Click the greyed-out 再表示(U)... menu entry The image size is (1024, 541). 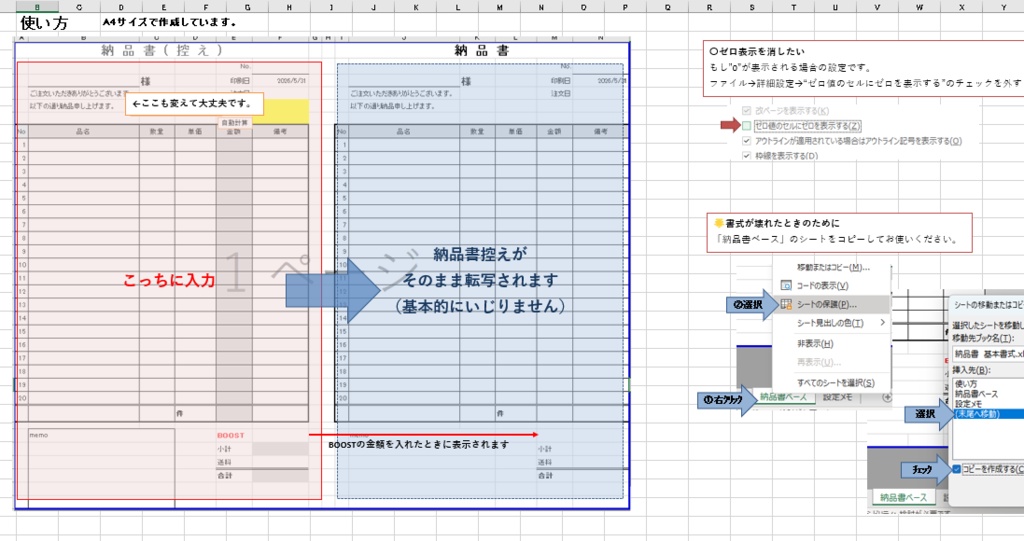click(x=818, y=362)
